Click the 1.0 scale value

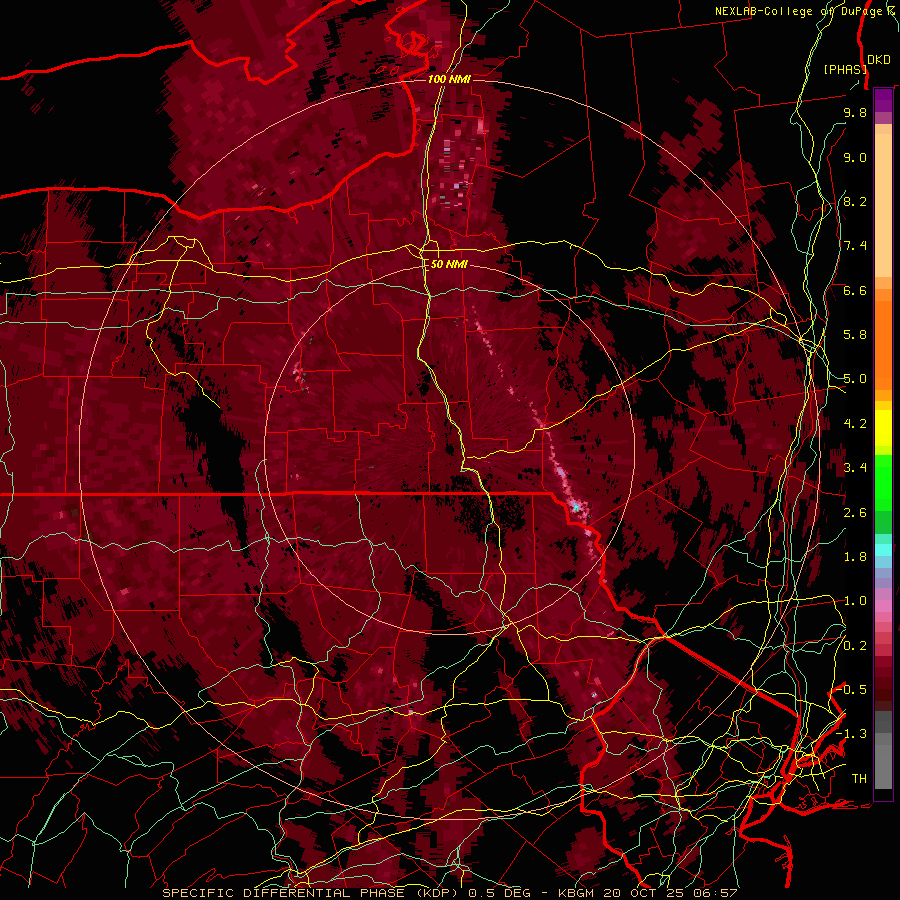[x=855, y=601]
